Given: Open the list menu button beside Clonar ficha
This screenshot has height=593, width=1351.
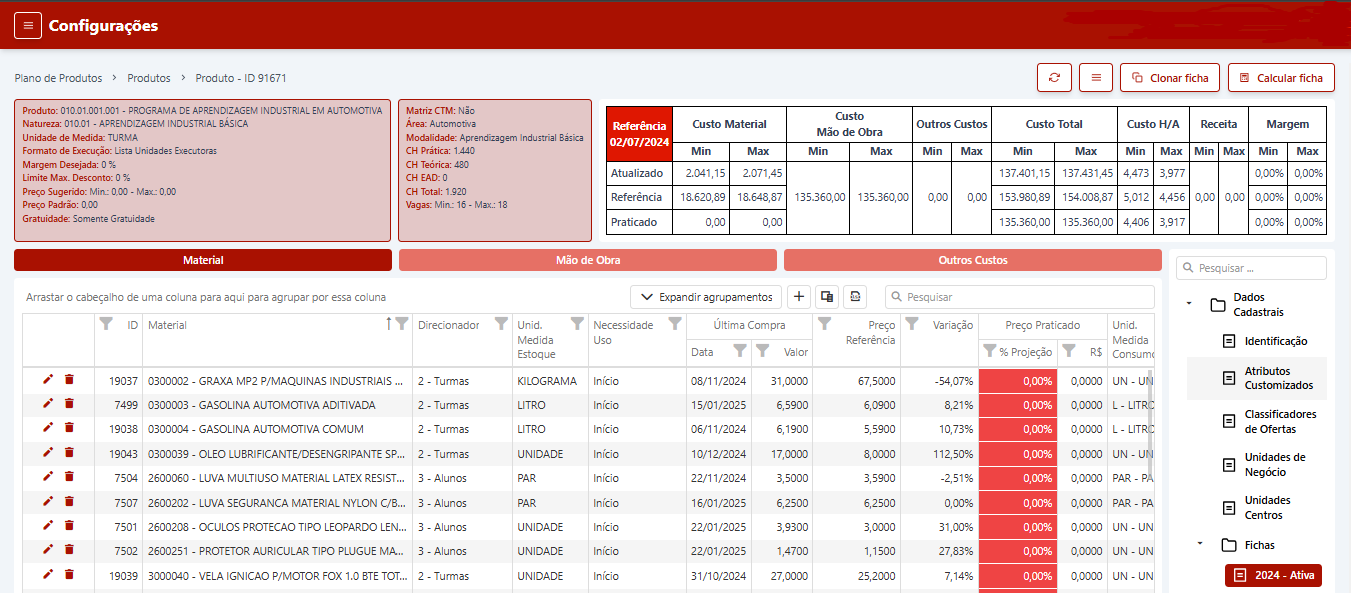Looking at the screenshot, I should tap(1096, 78).
